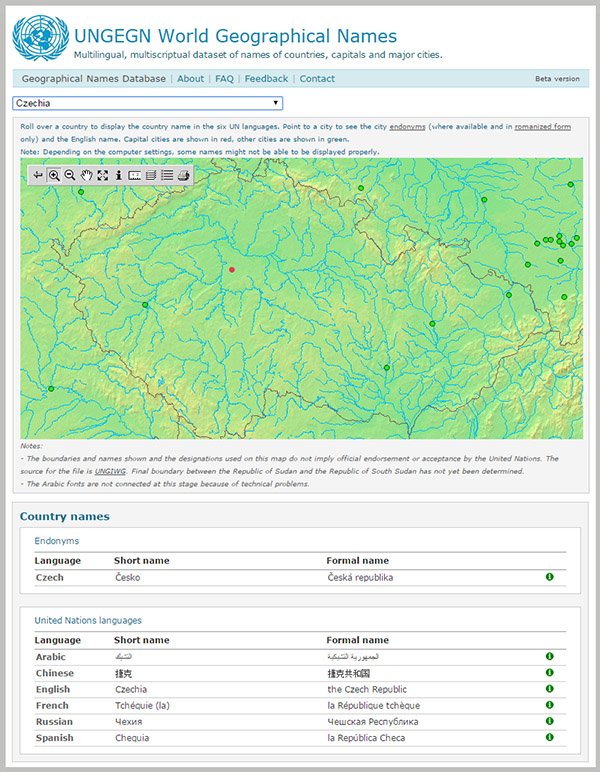Screen dimensions: 600x772
Task: Select the Chinese formal name '捷克共和国'
Action: point(348,673)
